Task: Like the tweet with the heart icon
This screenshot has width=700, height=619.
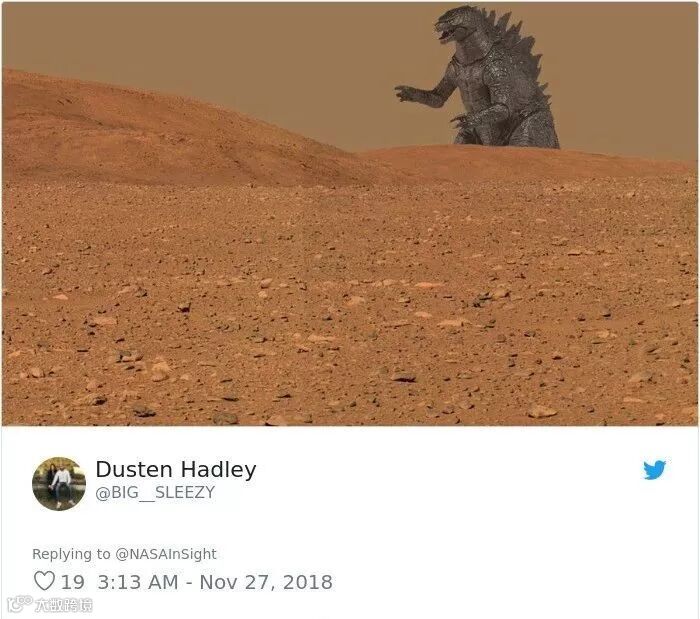Action: [44, 581]
